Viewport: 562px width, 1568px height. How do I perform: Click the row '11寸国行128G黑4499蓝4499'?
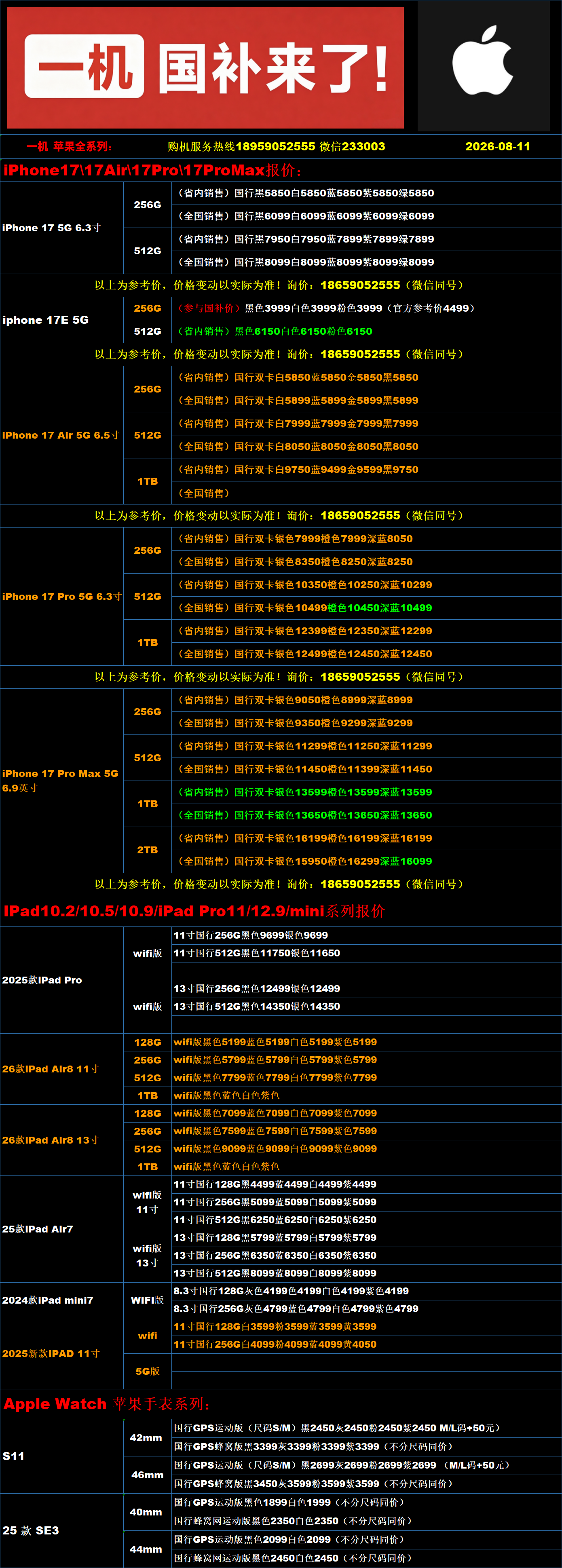[x=367, y=1184]
